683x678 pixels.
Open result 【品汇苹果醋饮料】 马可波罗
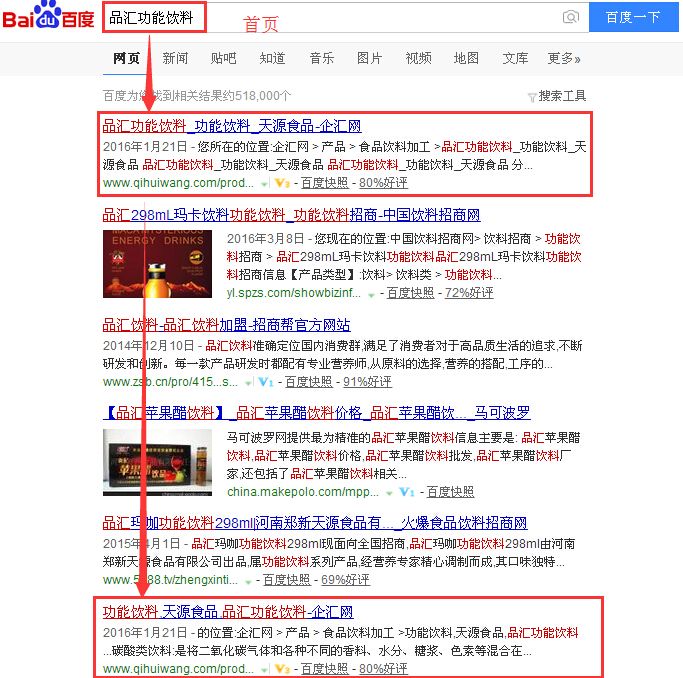click(317, 412)
